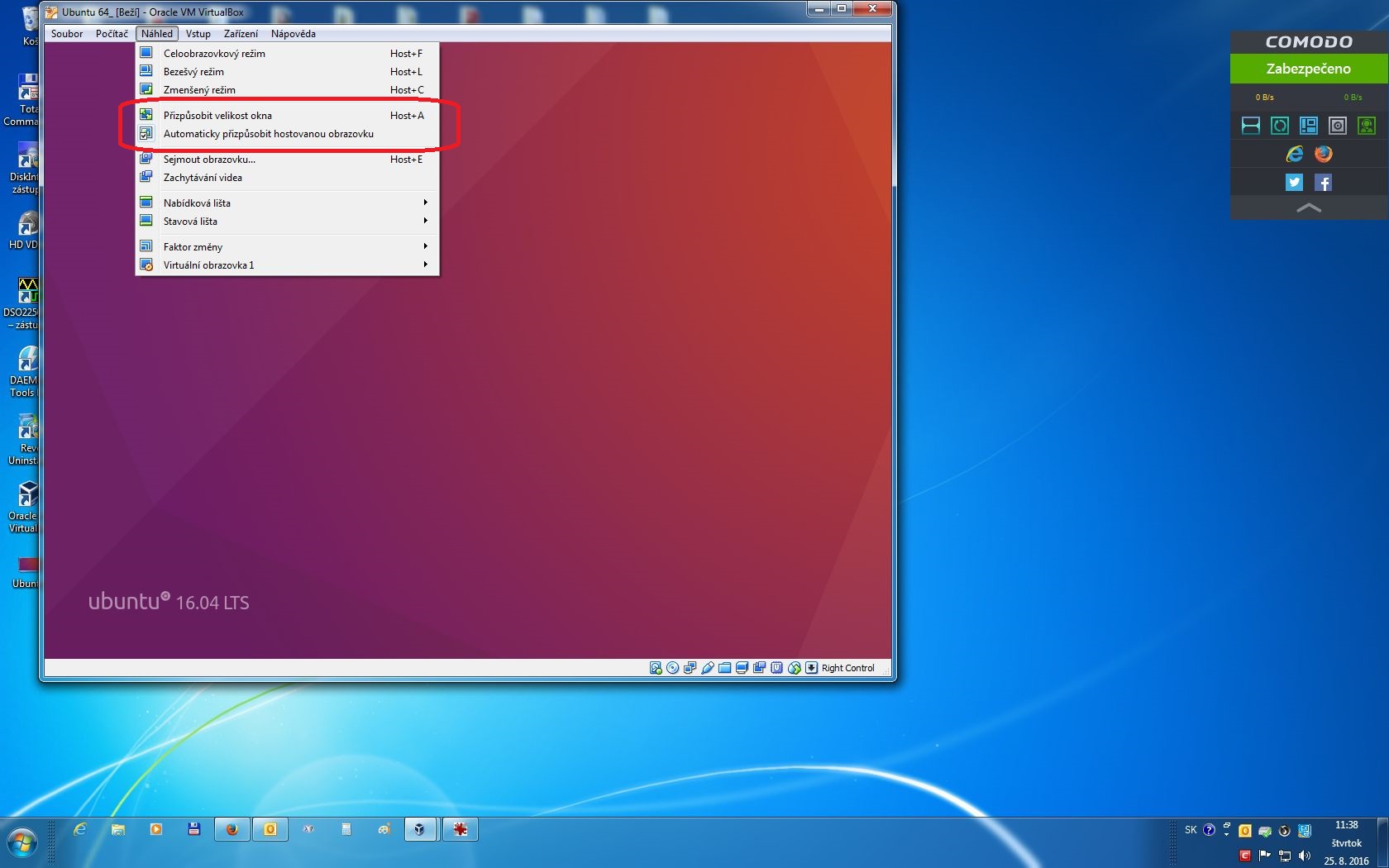
Task: Click the keyboard capture arrow icon beside Right Control
Action: pos(812,668)
